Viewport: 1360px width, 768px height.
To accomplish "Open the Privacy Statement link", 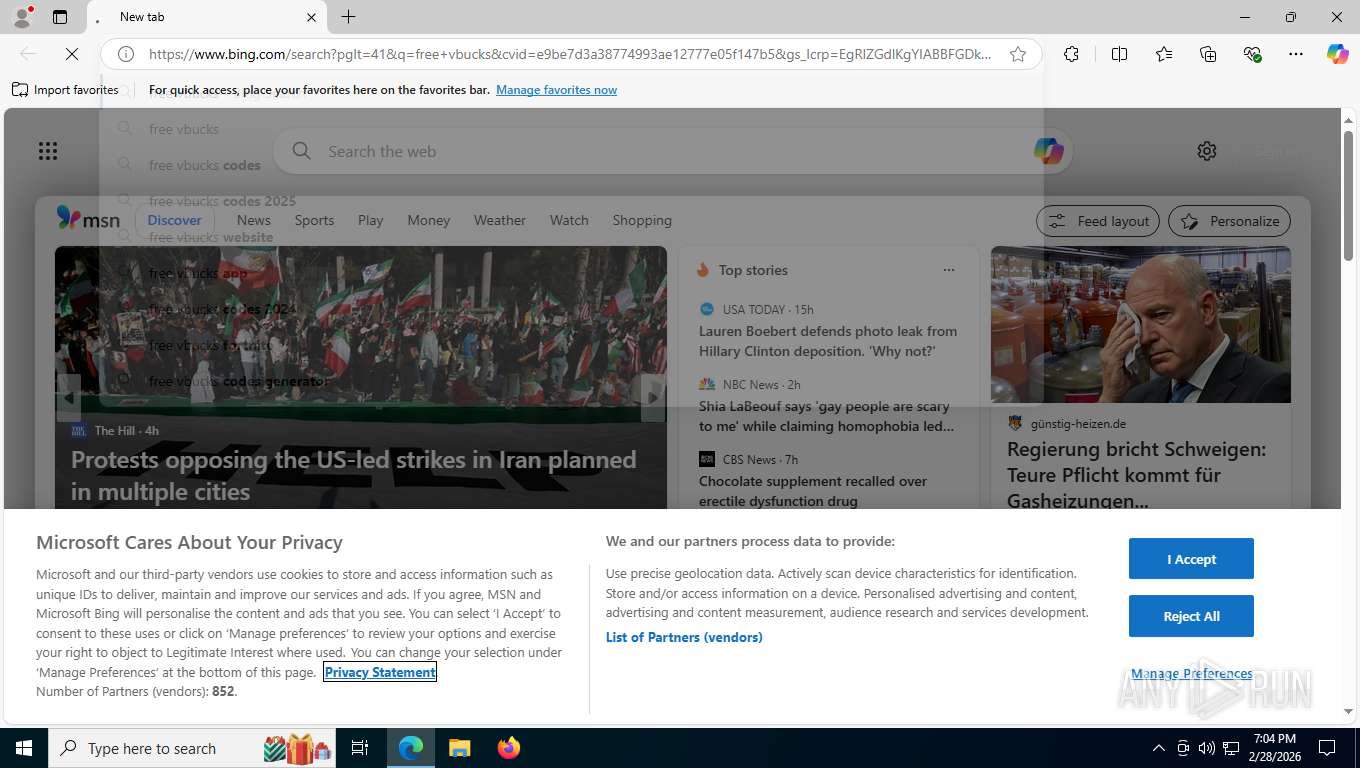I will (380, 672).
